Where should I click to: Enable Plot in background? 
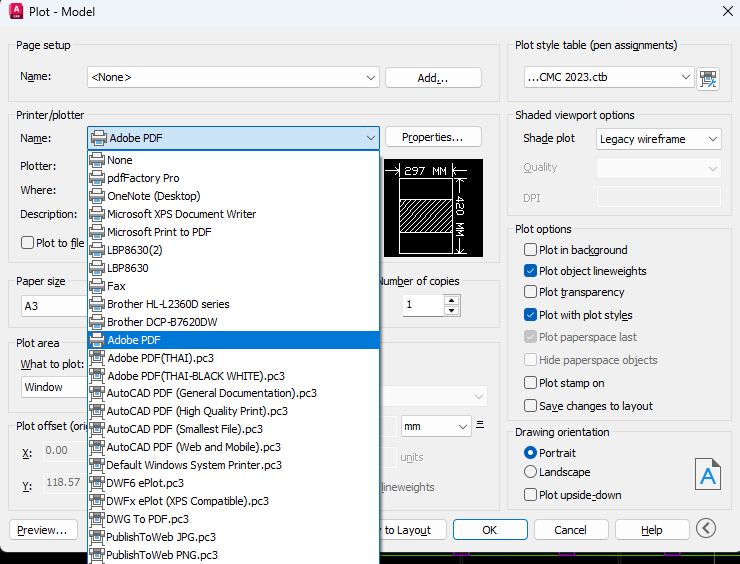(530, 249)
